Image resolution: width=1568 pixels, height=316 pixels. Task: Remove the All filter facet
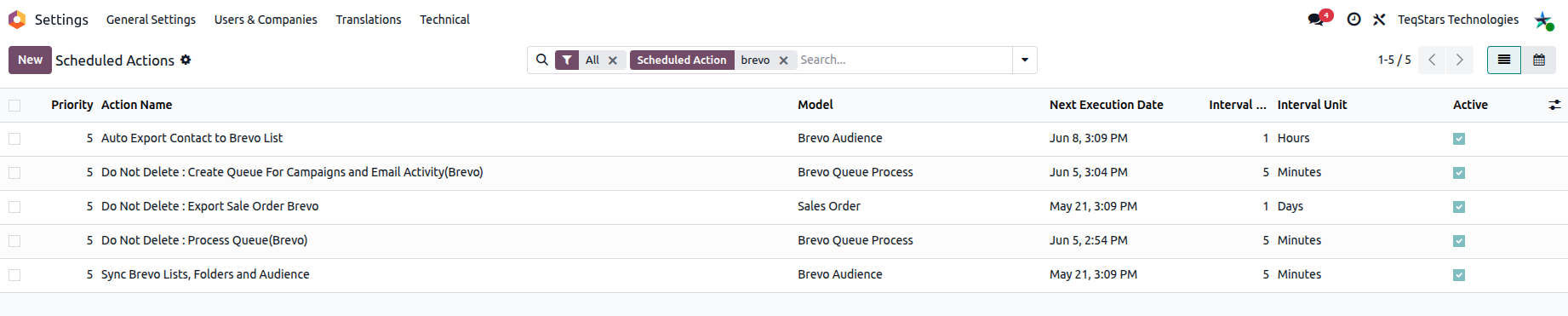[613, 60]
